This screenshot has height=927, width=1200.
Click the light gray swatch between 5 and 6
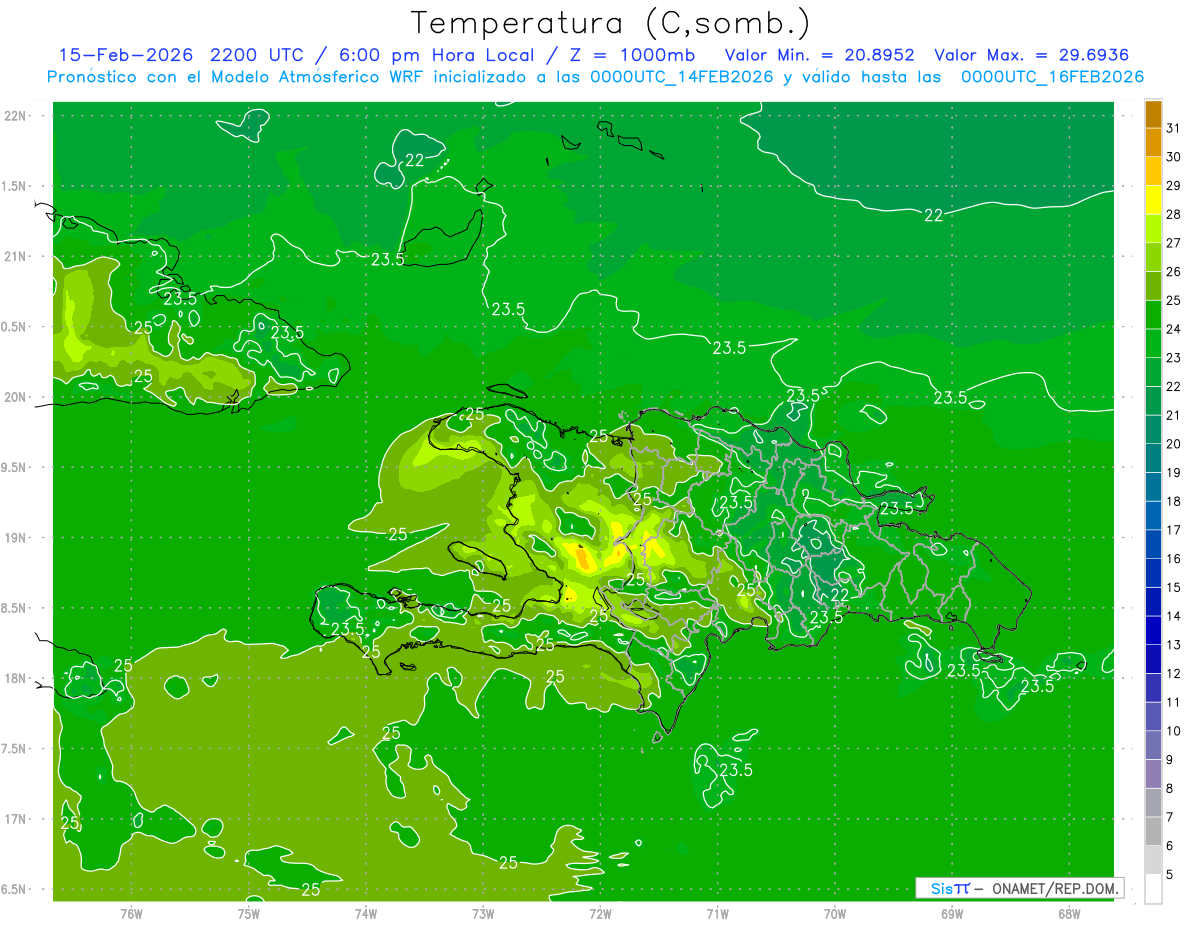point(1153,860)
